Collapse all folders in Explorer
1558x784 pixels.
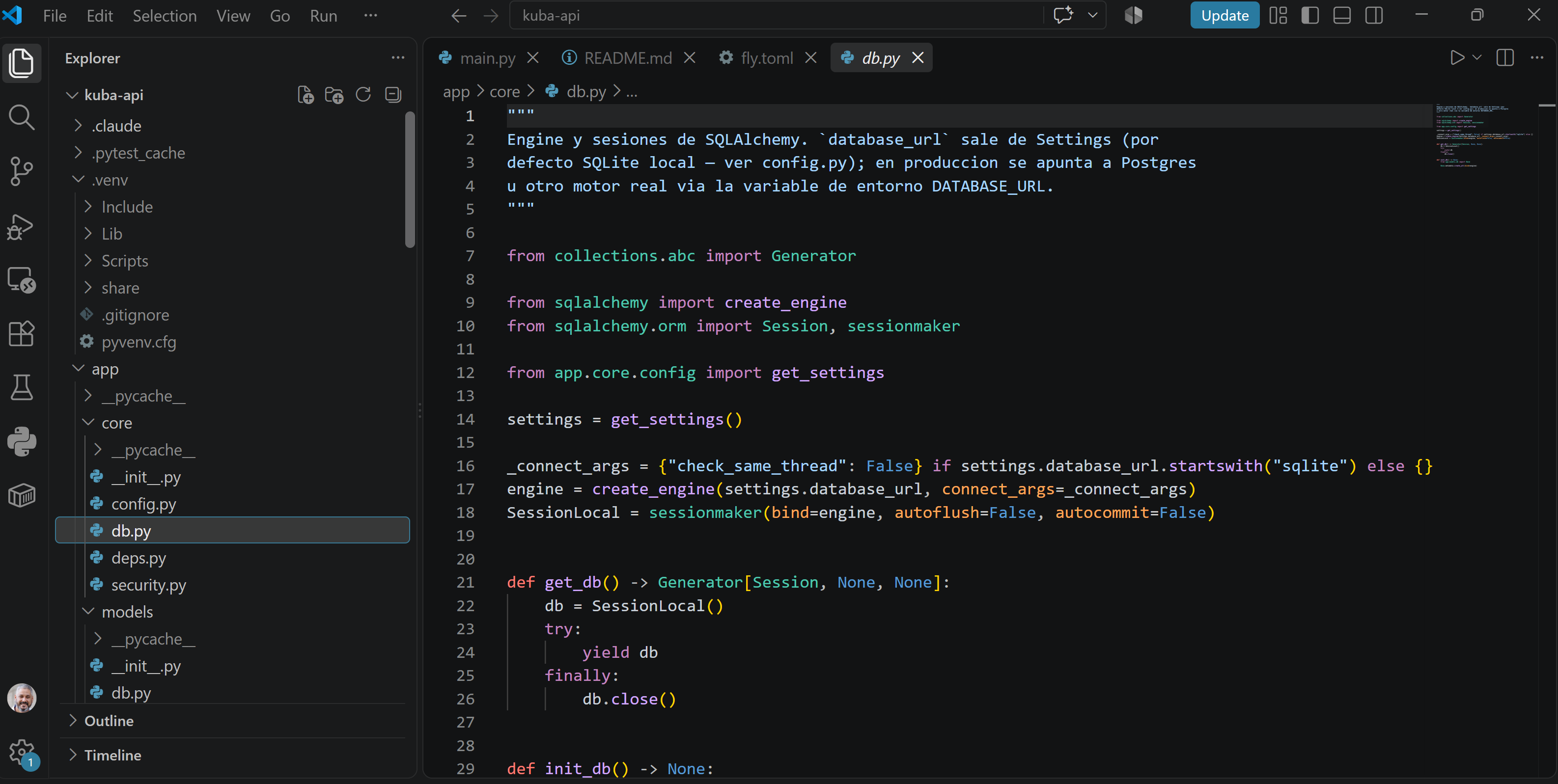pos(393,95)
